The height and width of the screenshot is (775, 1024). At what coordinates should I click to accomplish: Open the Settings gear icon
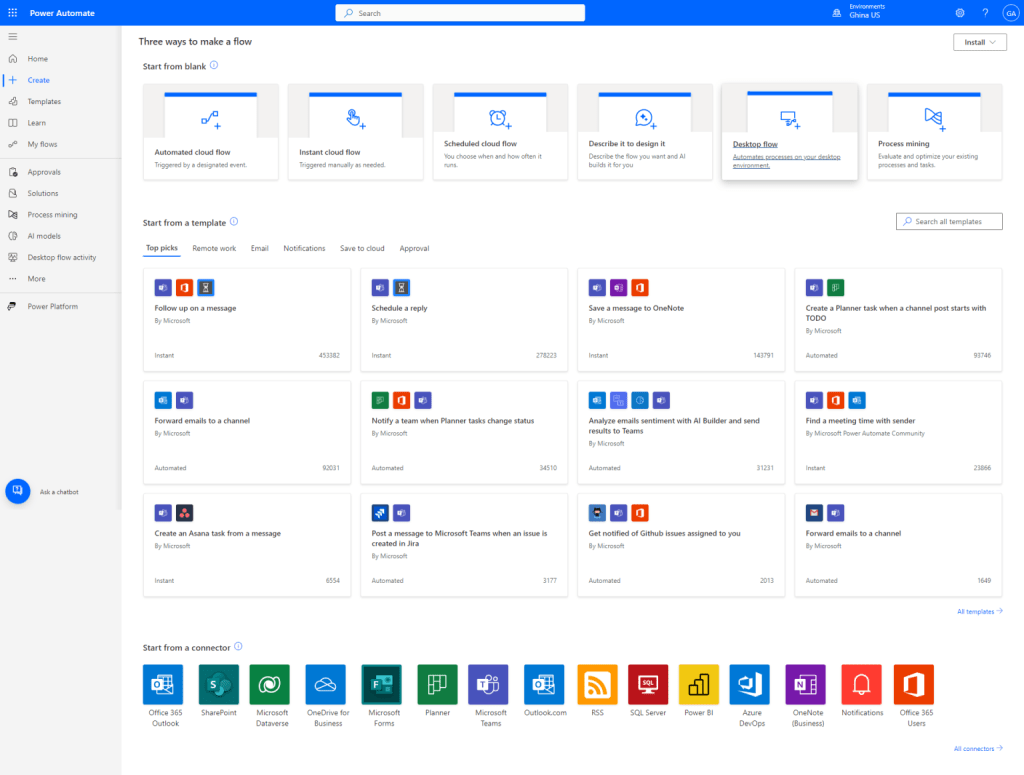click(x=960, y=13)
